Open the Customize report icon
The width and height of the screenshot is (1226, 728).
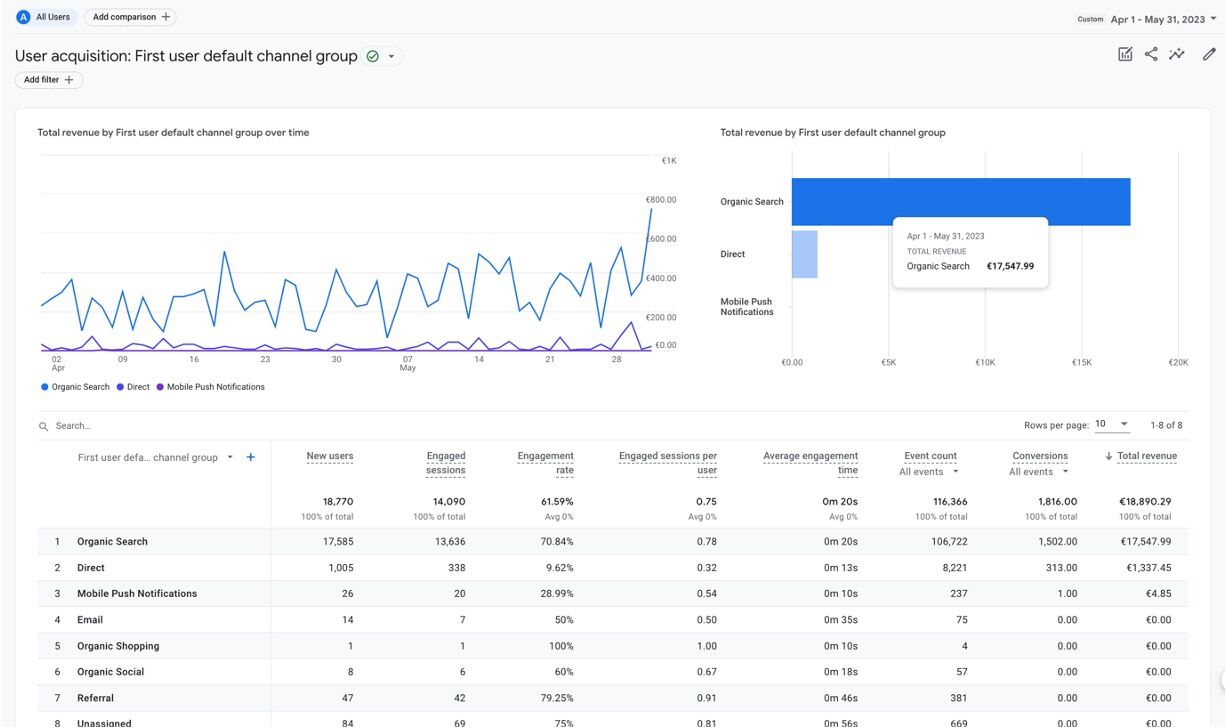(x=1127, y=54)
